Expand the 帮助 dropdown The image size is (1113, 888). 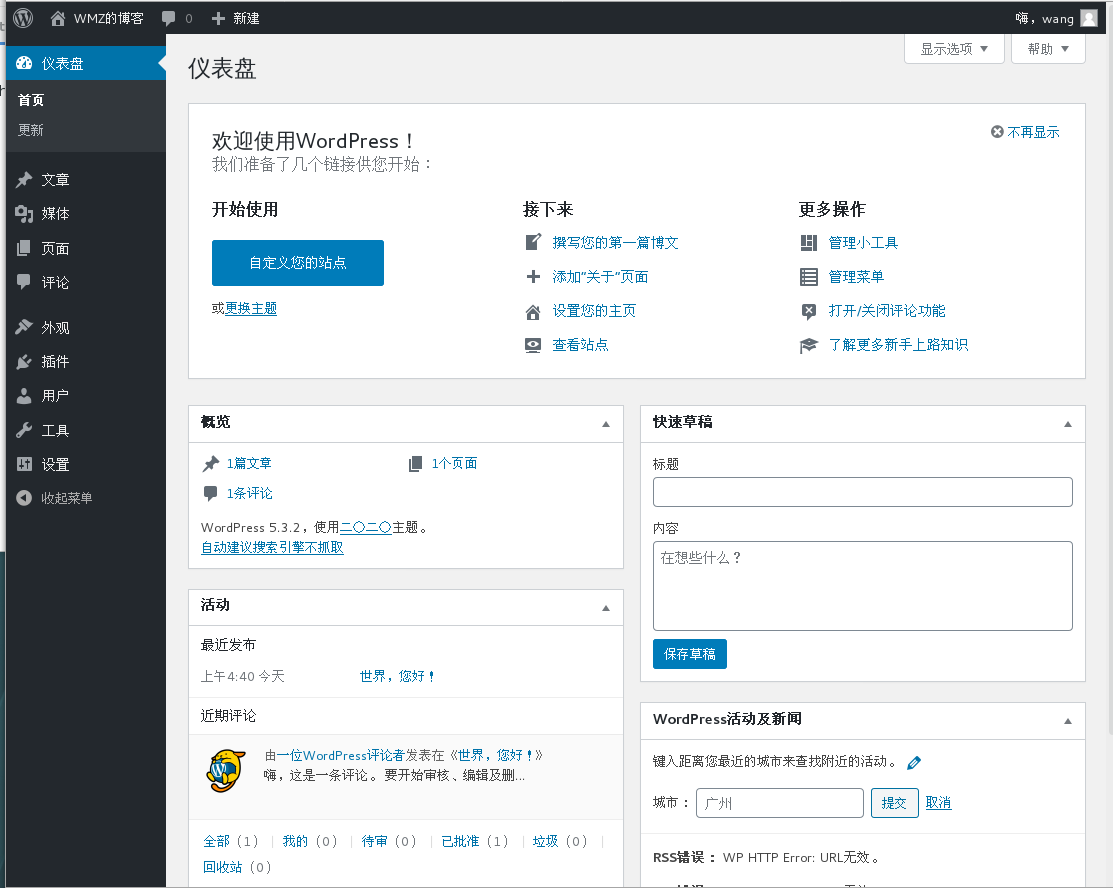[1047, 47]
